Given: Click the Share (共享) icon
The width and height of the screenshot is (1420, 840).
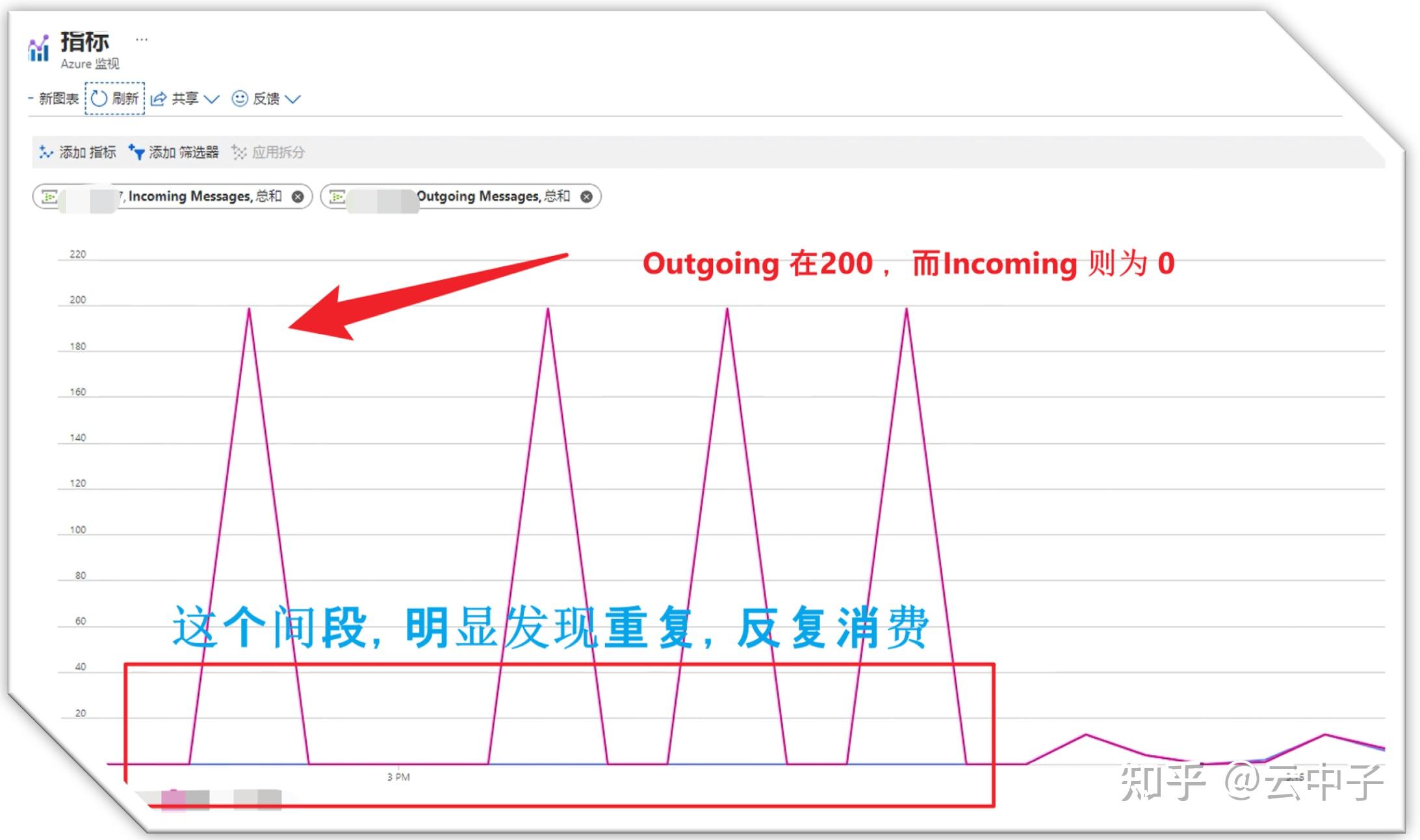Looking at the screenshot, I should [x=159, y=98].
